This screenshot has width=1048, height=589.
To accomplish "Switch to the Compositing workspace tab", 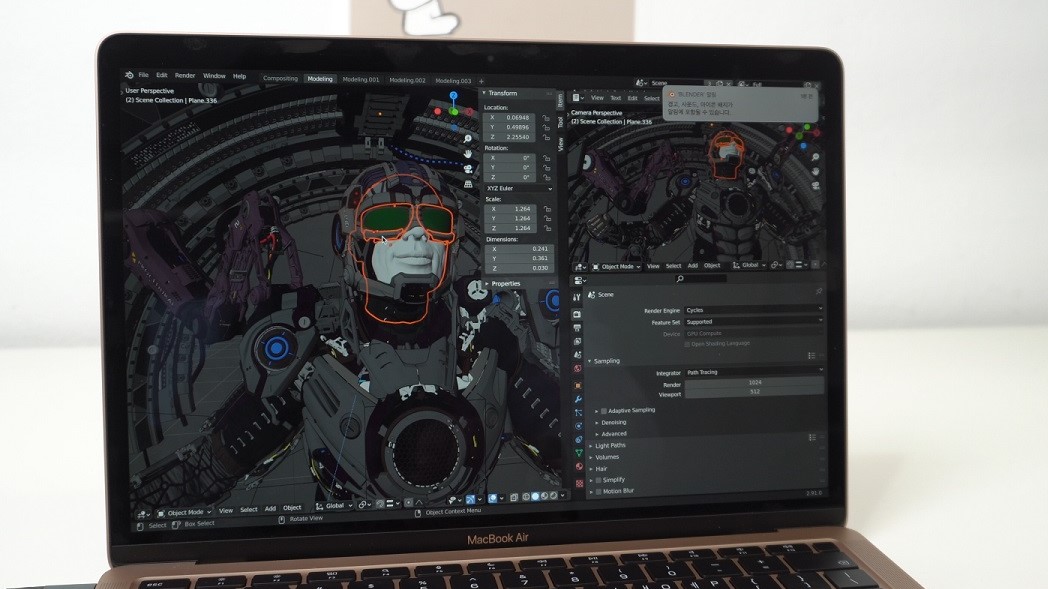I will [280, 78].
